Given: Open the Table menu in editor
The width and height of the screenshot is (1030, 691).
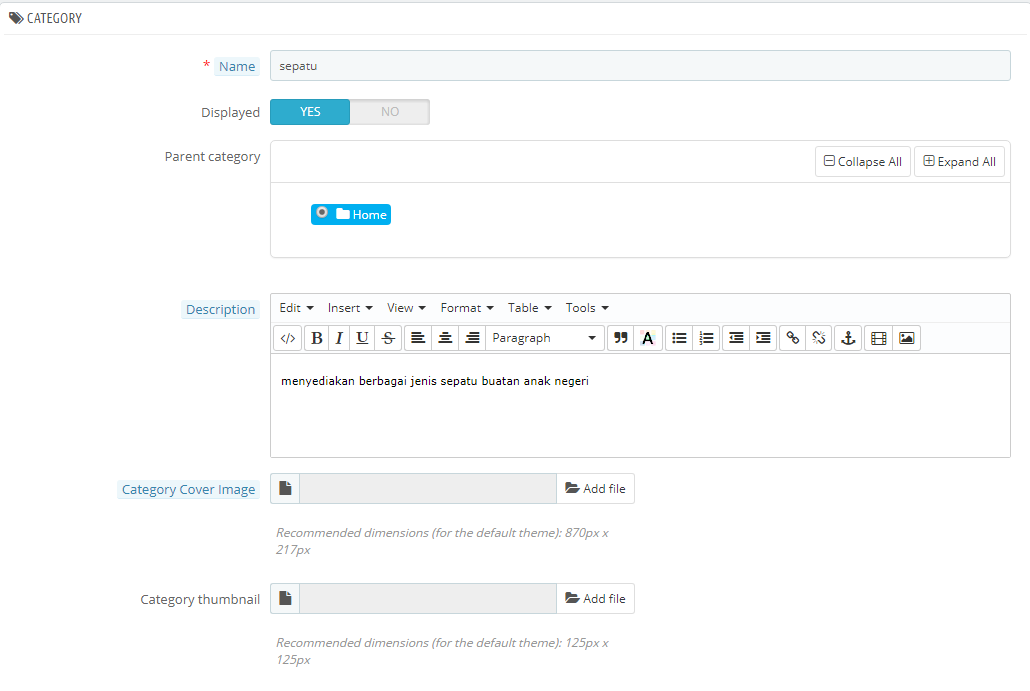Looking at the screenshot, I should (529, 308).
